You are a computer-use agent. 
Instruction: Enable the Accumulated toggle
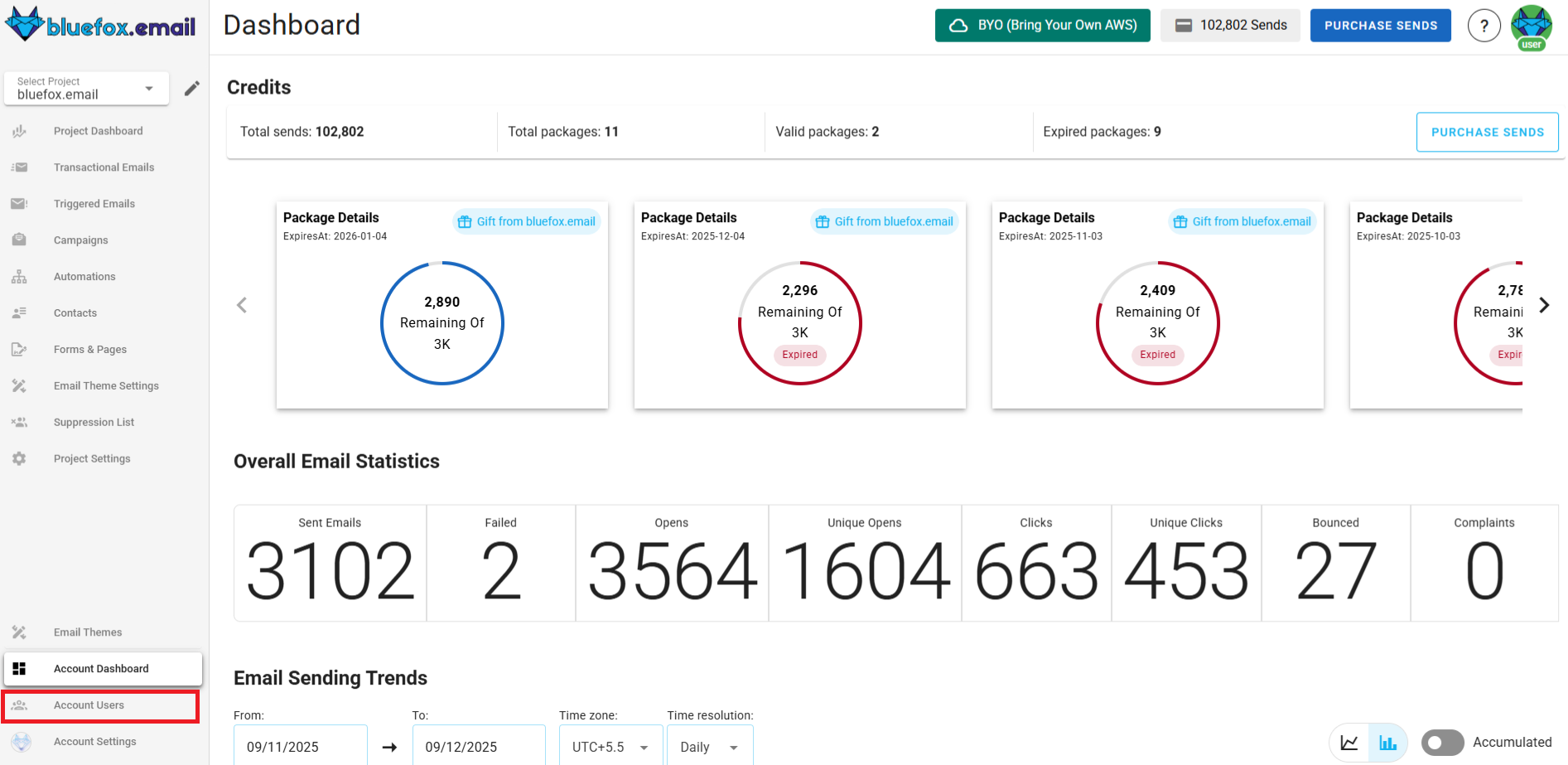1442,743
